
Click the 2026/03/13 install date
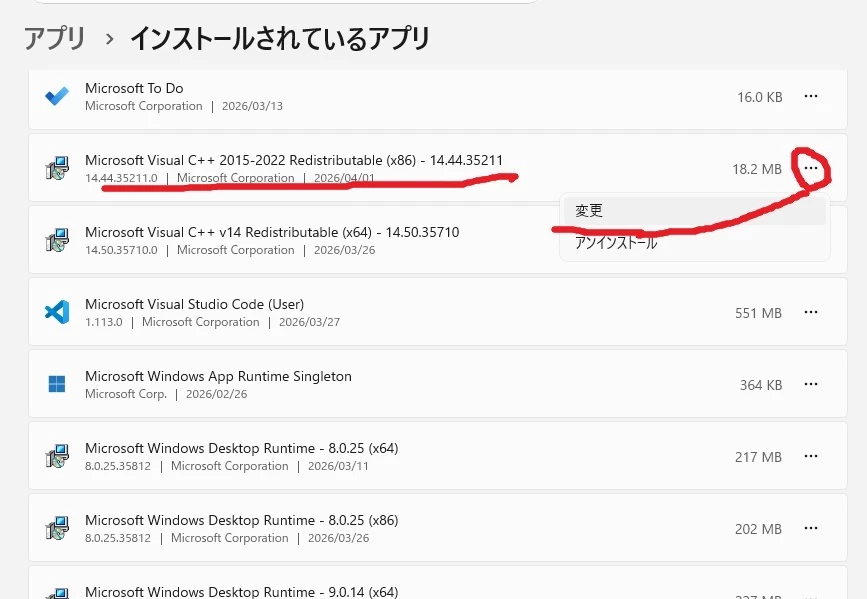252,106
